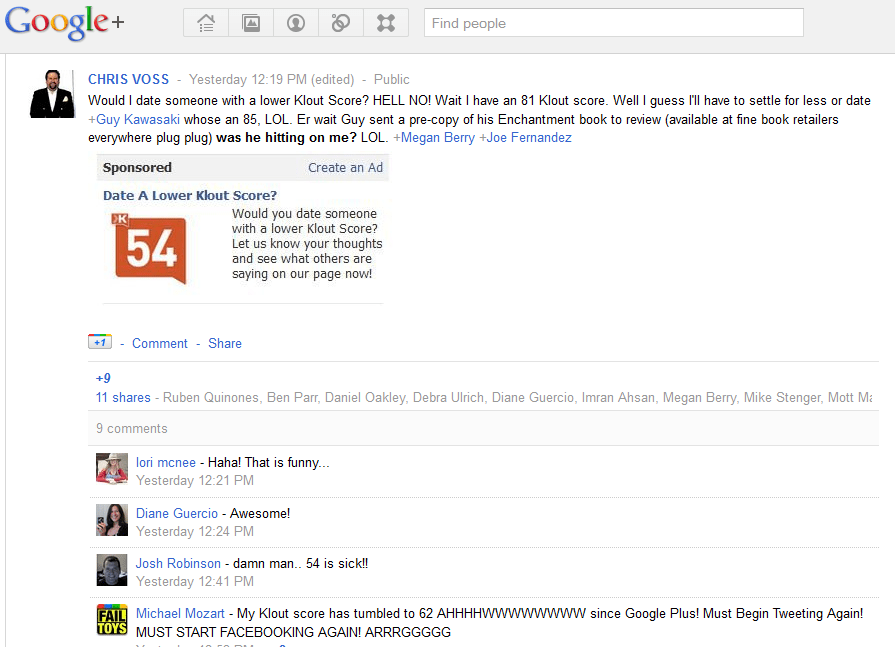This screenshot has width=895, height=647.
Task: Show who gave +9 on post
Action: pyautogui.click(x=103, y=378)
